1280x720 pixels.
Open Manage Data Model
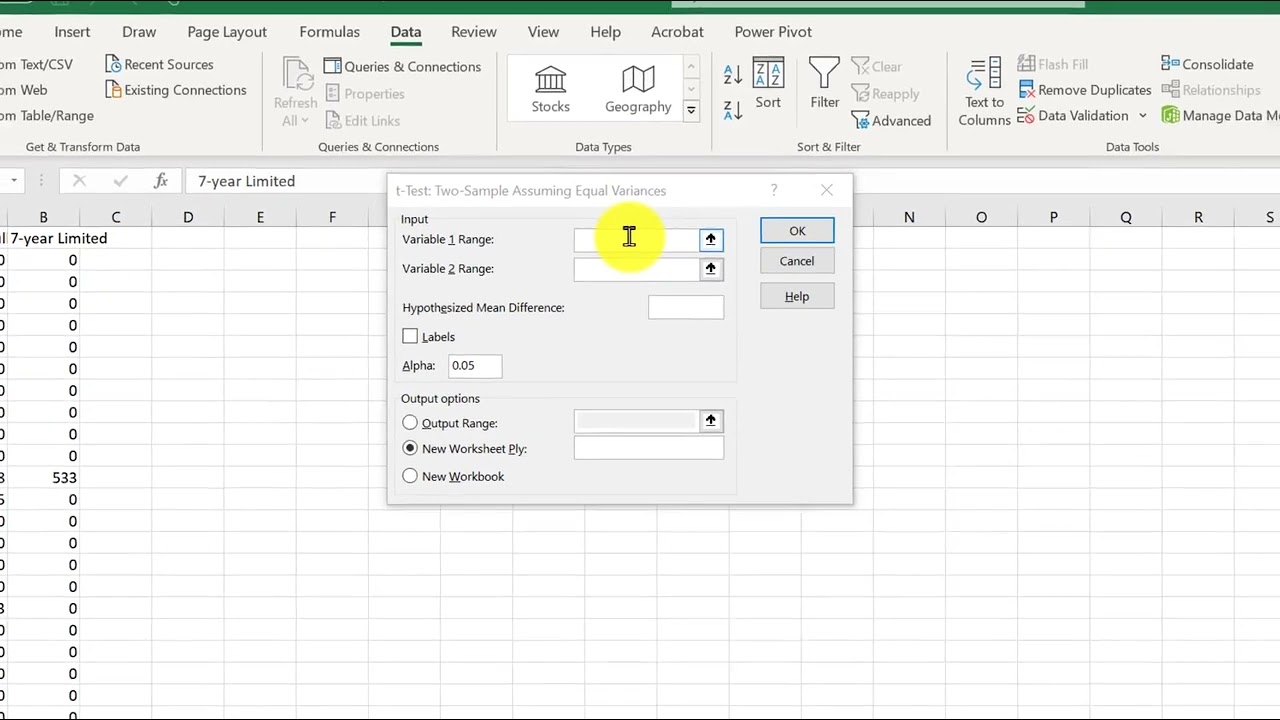click(x=1220, y=115)
